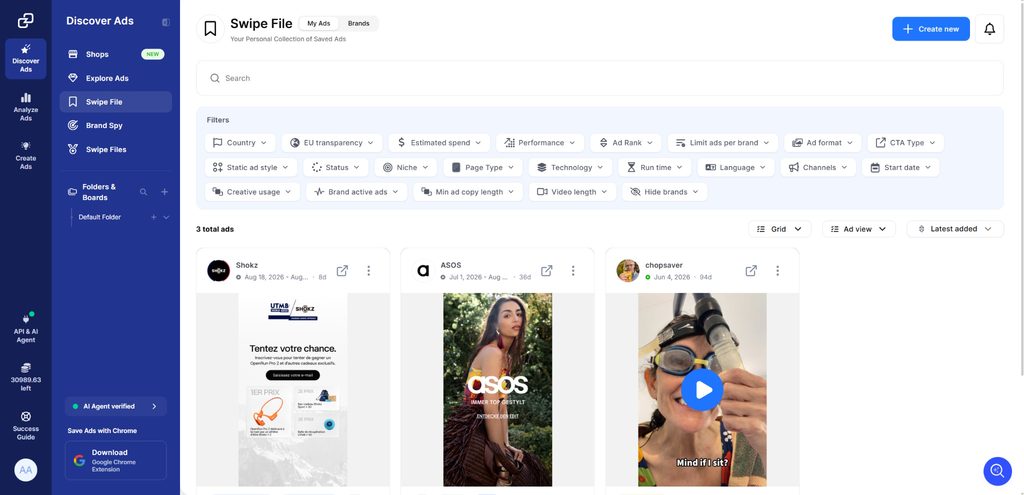Click the Swipe File bookmark icon in header
Viewport: 1024px width, 495px height.
click(x=210, y=29)
